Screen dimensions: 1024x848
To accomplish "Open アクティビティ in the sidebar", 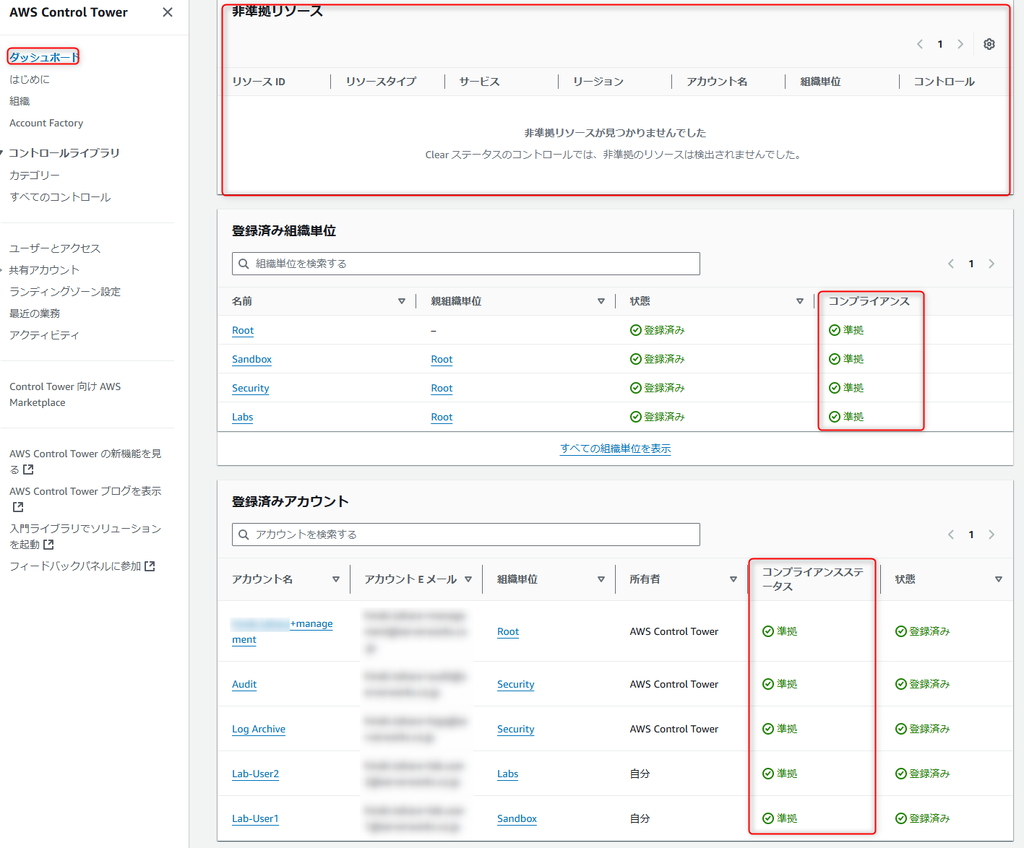I will click(44, 334).
